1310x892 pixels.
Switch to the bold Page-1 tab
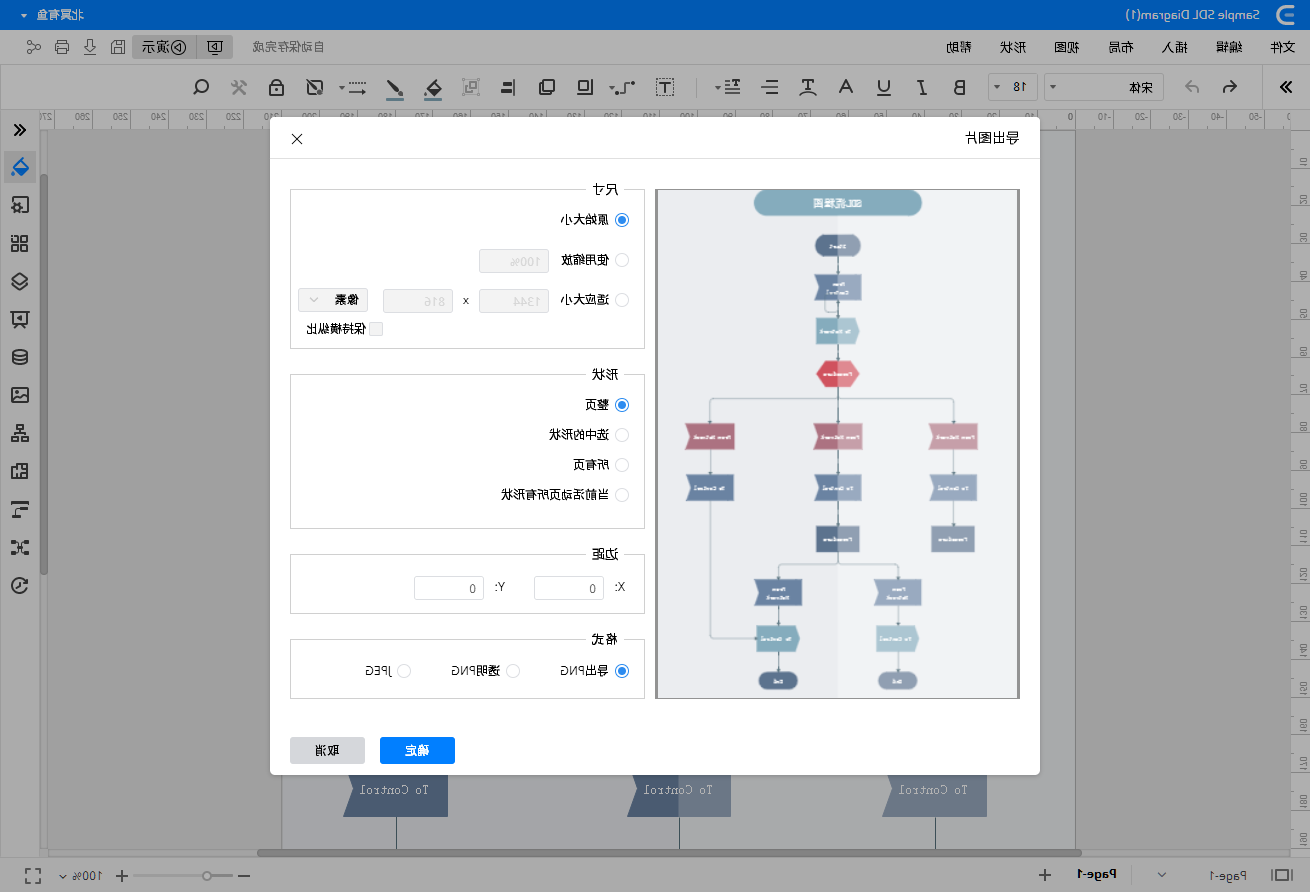pyautogui.click(x=1097, y=875)
